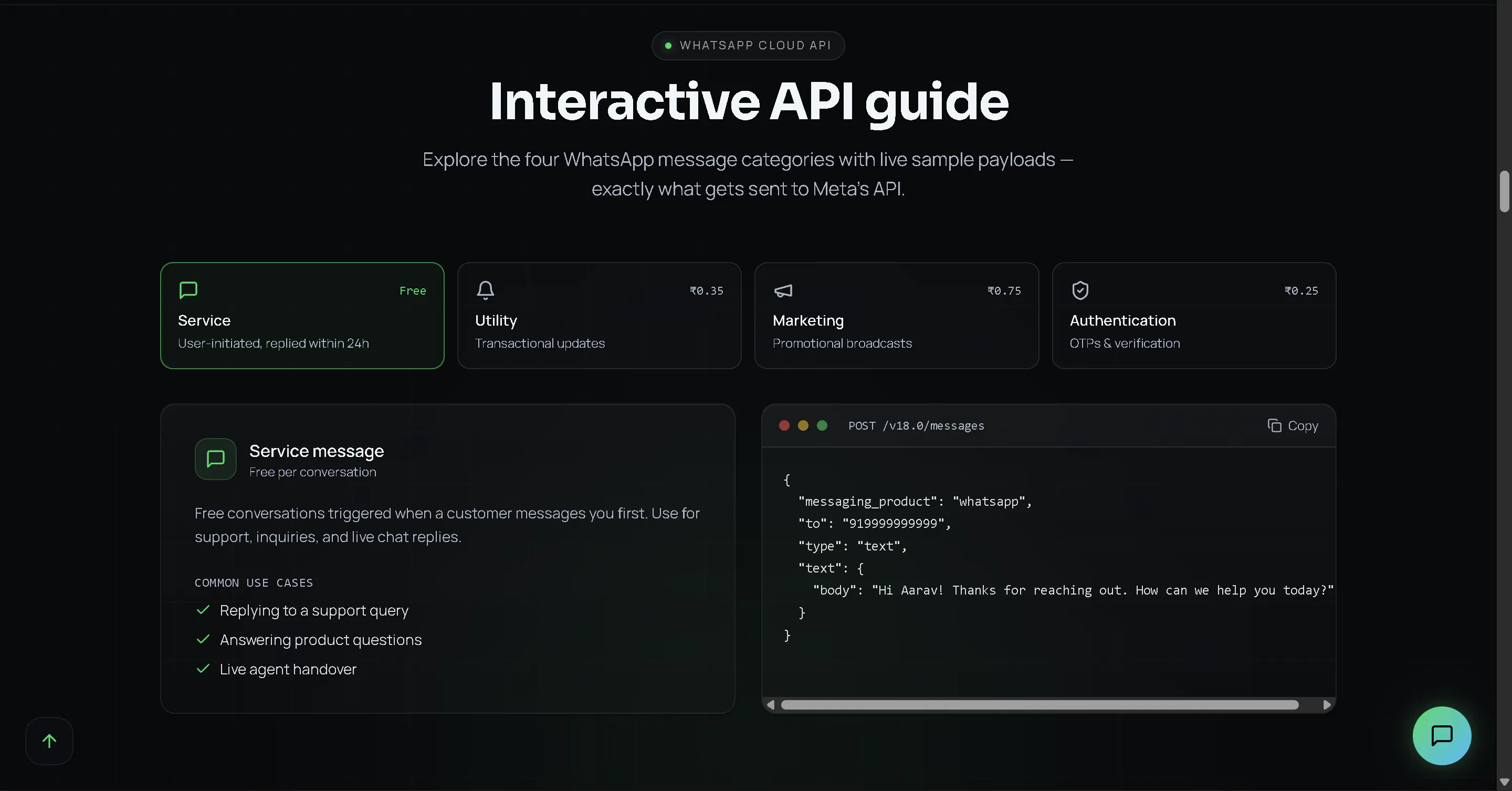
Task: Click the ₹0.75 price on Marketing card
Action: [1004, 290]
